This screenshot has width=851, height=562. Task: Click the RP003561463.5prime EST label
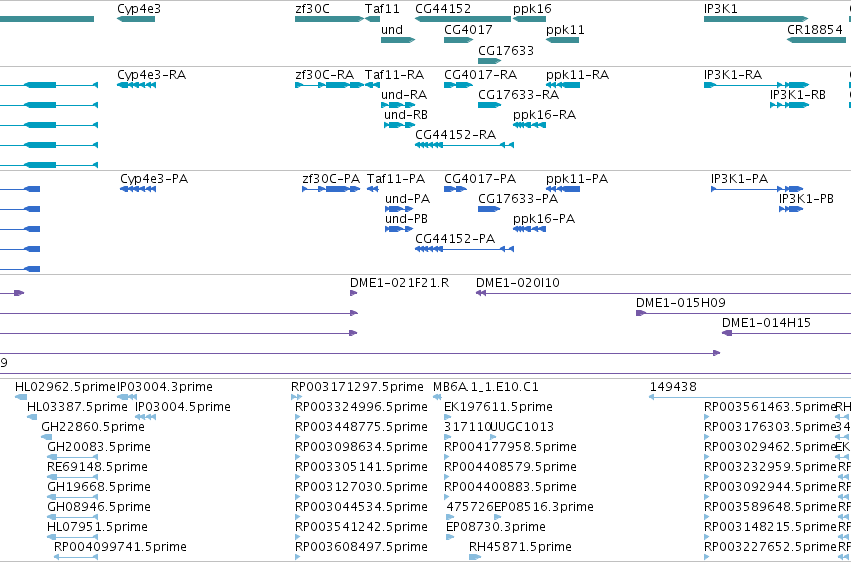pos(770,407)
